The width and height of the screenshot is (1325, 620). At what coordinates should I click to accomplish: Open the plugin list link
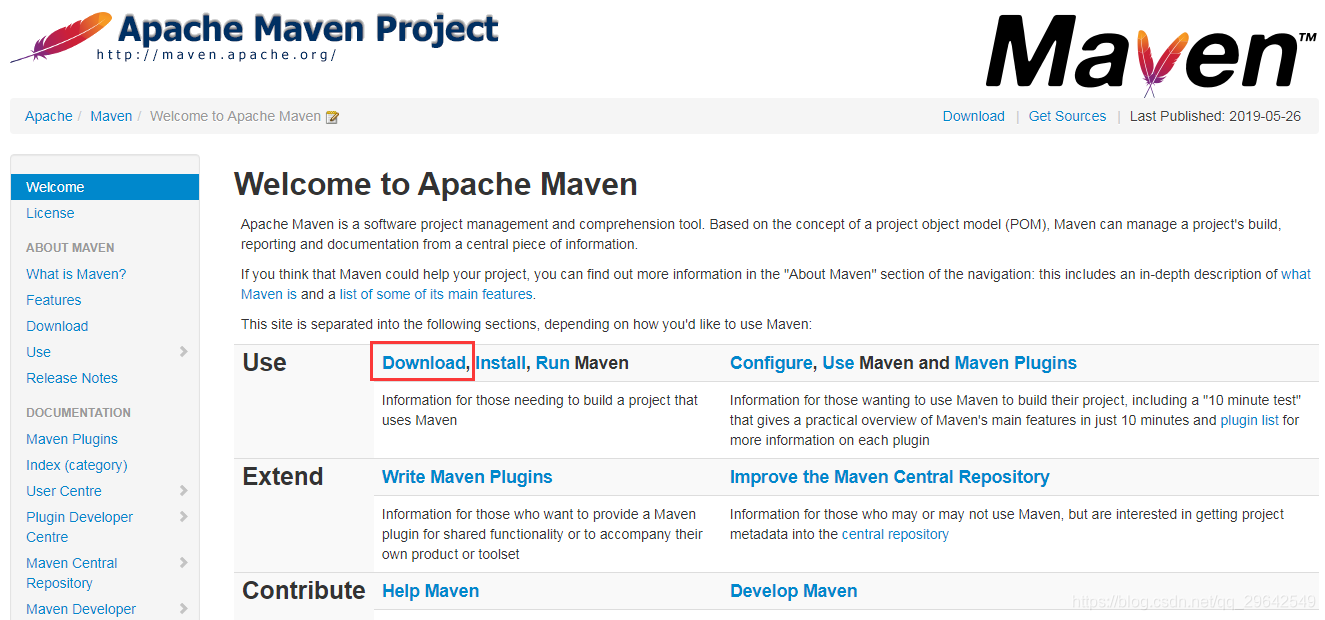pos(1250,420)
